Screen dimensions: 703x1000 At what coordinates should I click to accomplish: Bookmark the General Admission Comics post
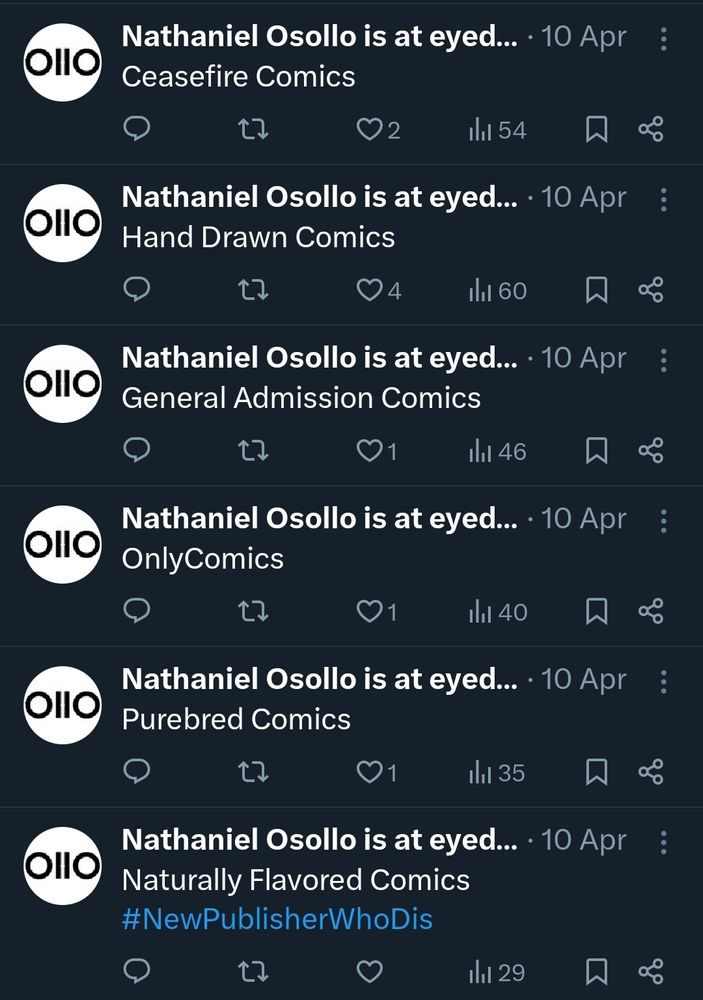596,451
